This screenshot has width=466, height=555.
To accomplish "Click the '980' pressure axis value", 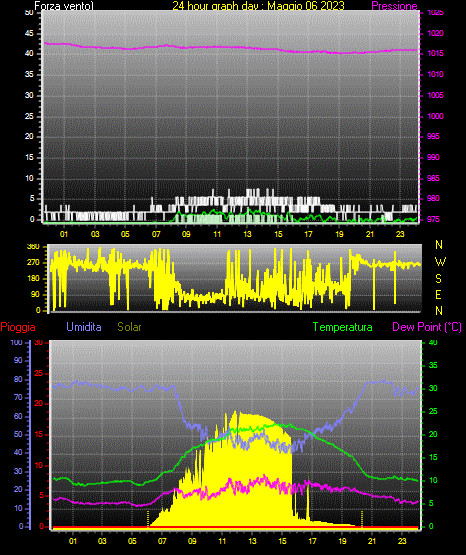I will coord(433,198).
